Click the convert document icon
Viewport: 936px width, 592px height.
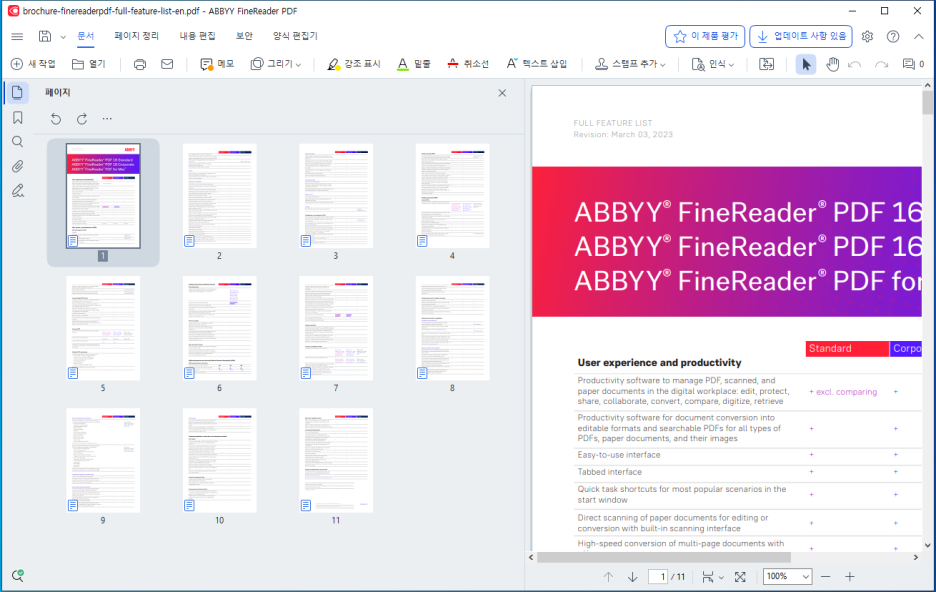(x=766, y=64)
